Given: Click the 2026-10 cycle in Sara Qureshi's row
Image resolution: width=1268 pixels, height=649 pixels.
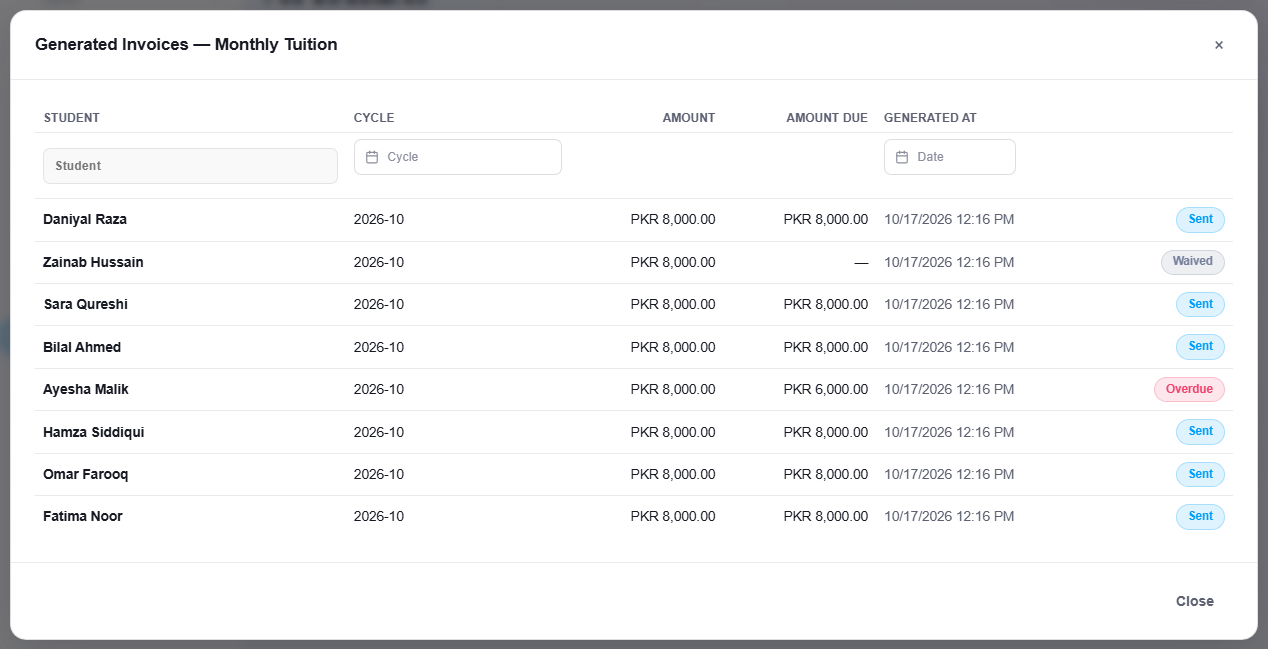Looking at the screenshot, I should [379, 304].
